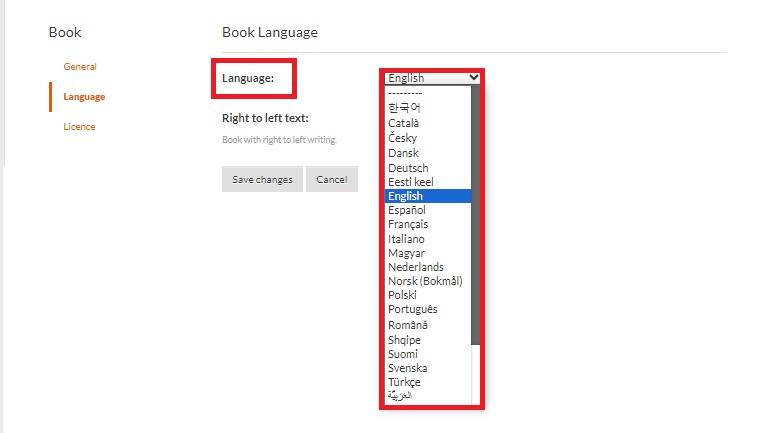Image resolution: width=765 pixels, height=433 pixels.
Task: Select Deutsch from the language list
Action: coord(408,168)
